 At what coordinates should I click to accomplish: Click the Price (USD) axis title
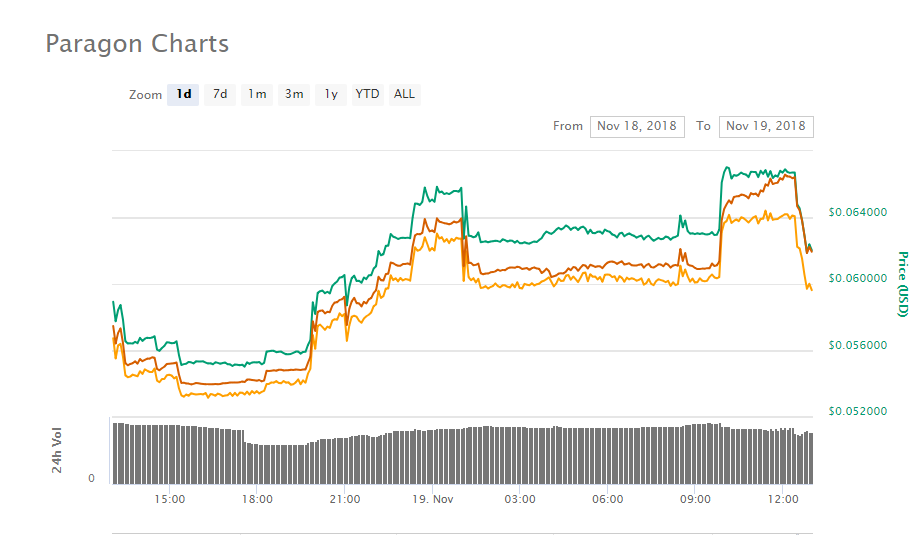click(x=903, y=284)
